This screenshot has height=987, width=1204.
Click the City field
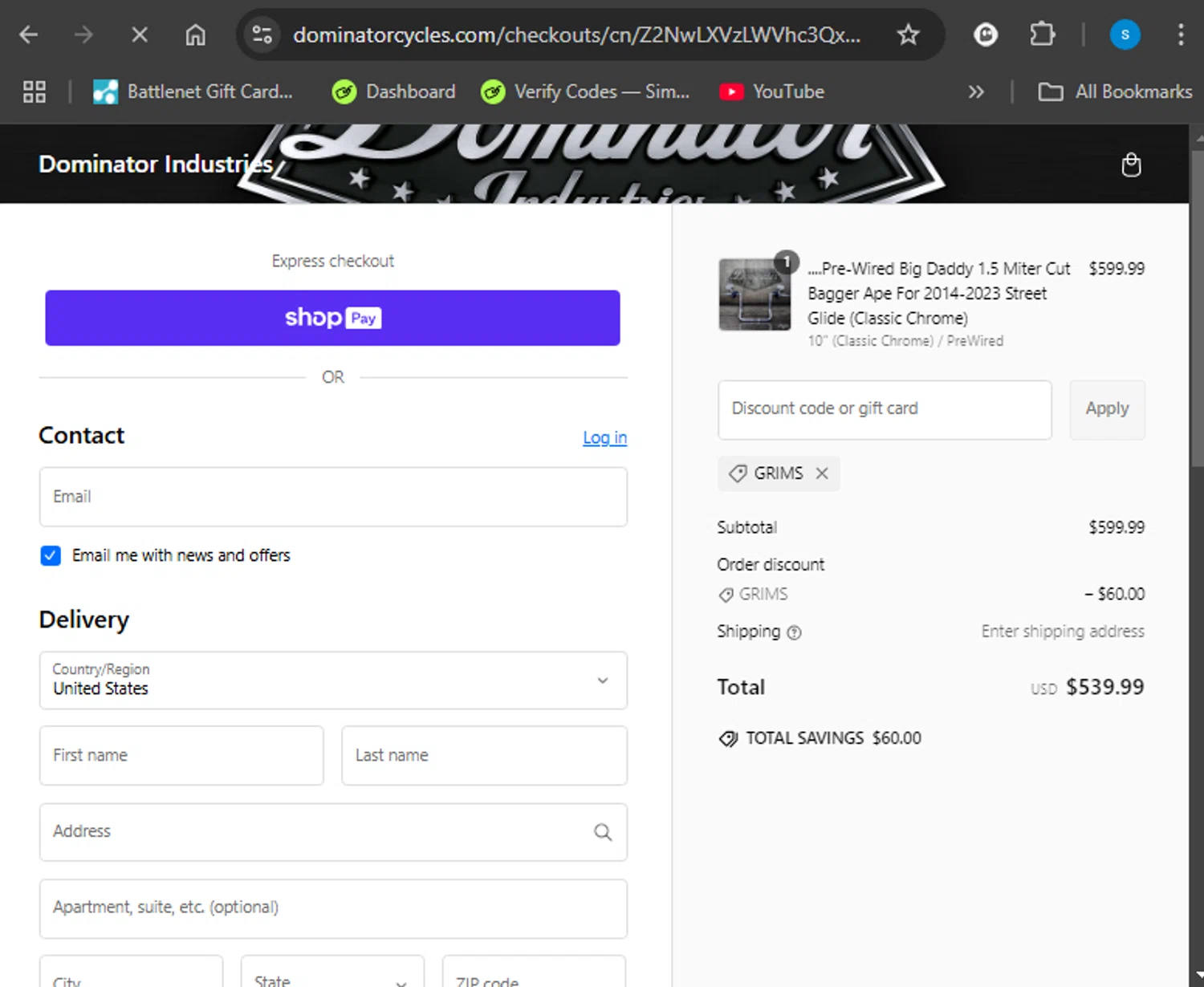coord(131,973)
